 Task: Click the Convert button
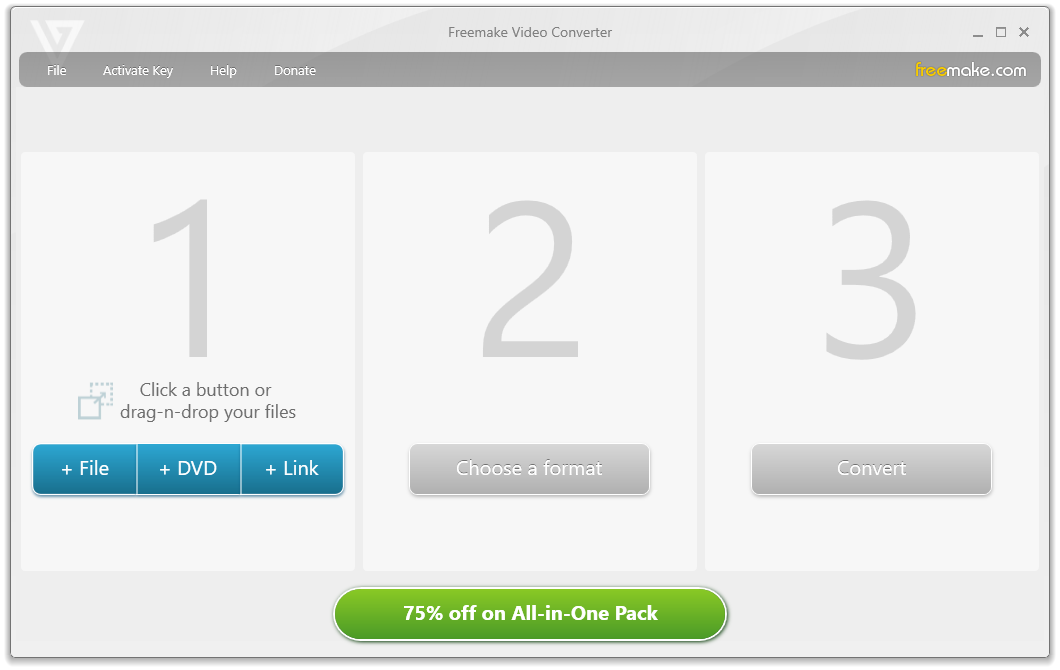pyautogui.click(x=871, y=469)
